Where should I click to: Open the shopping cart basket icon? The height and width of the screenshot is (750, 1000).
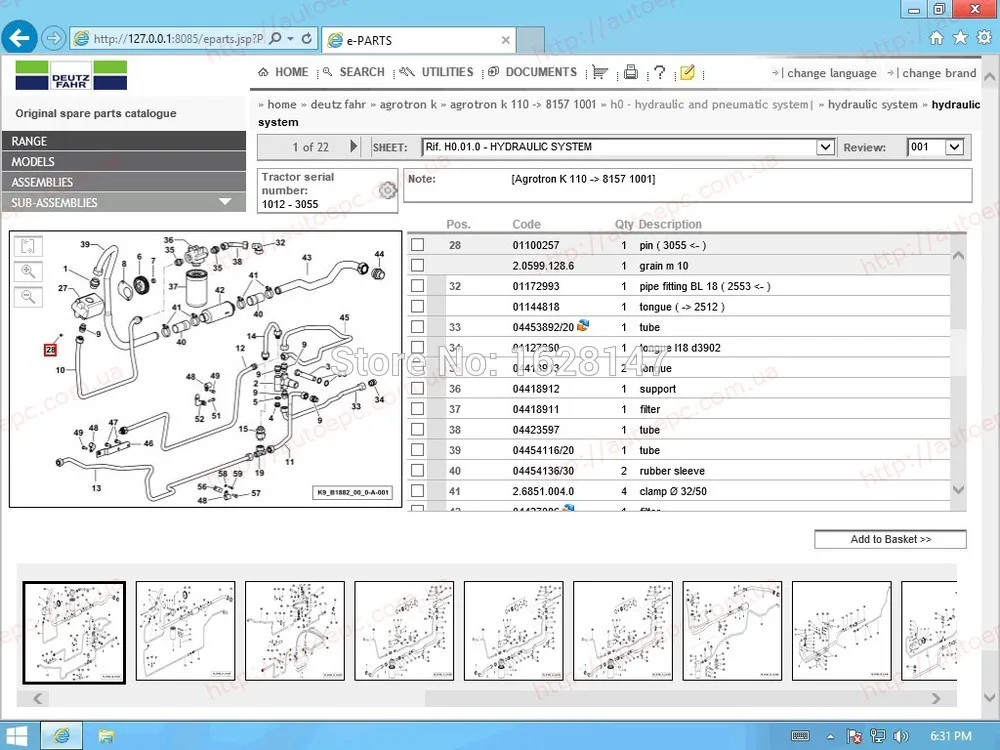pyautogui.click(x=599, y=72)
